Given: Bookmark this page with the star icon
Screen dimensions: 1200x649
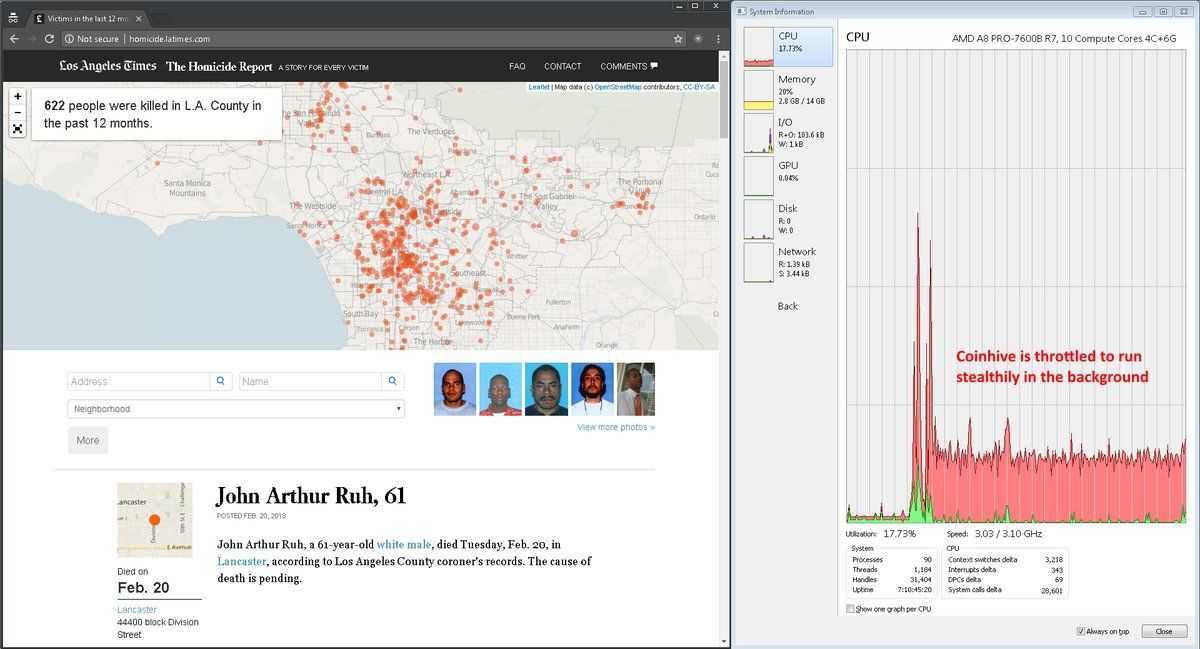Looking at the screenshot, I should click(x=678, y=39).
